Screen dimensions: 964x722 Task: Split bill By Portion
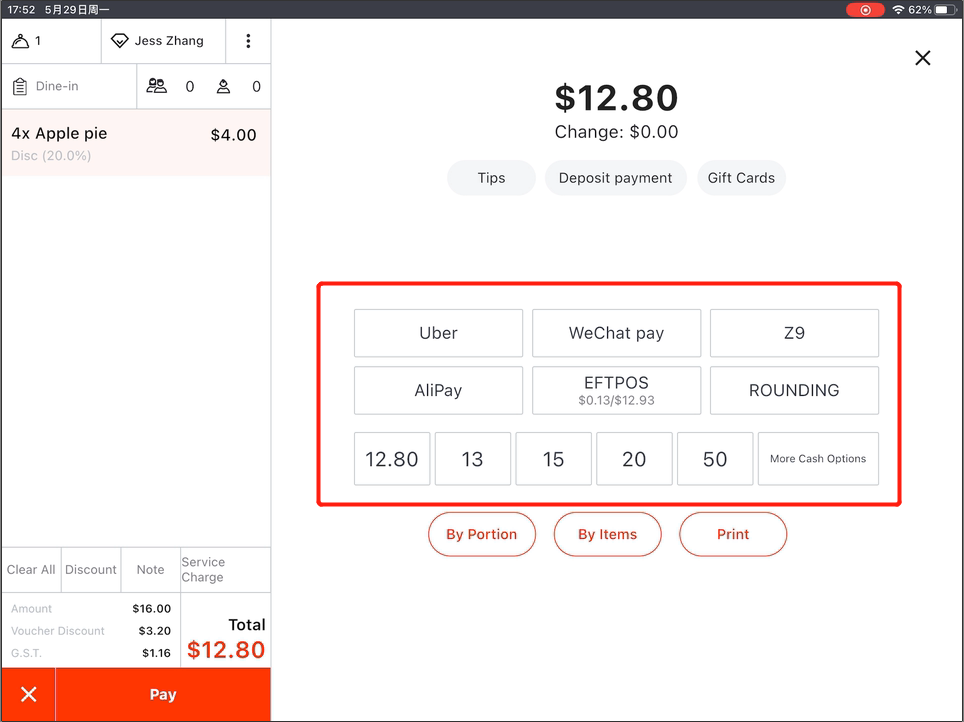point(481,534)
